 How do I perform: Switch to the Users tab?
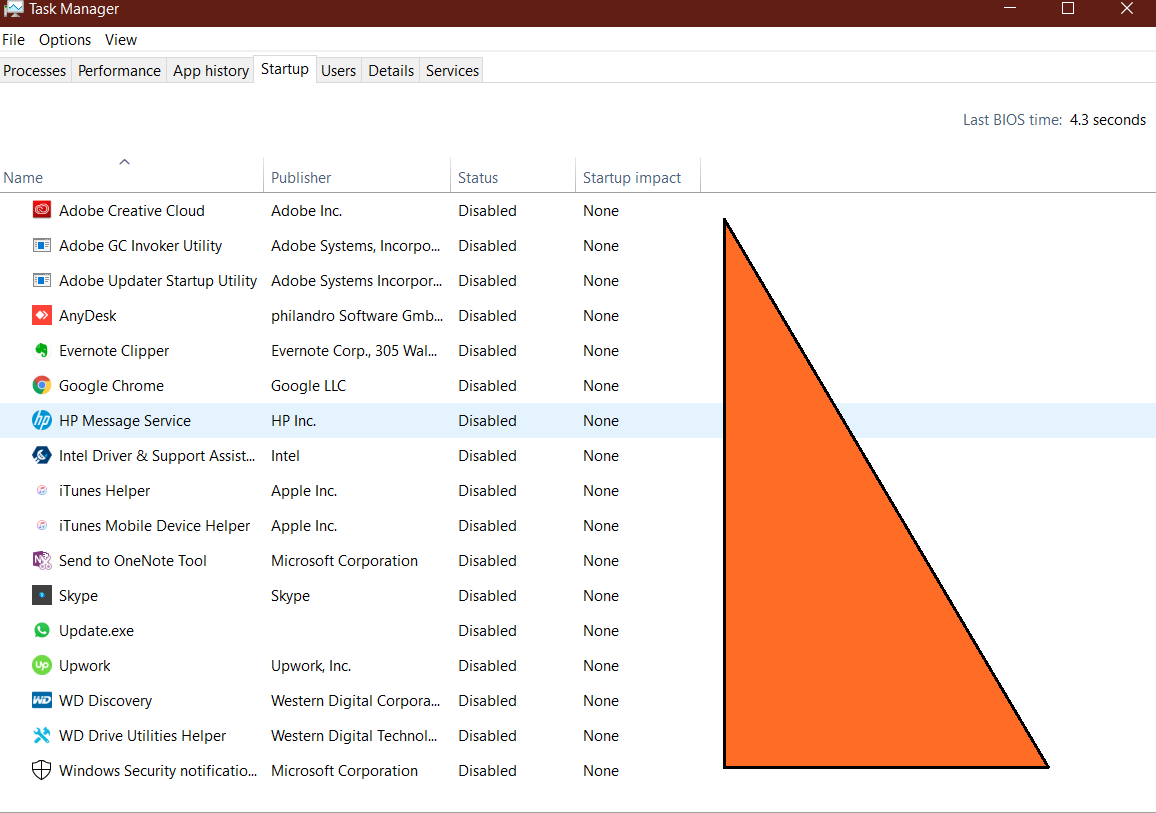[x=338, y=71]
